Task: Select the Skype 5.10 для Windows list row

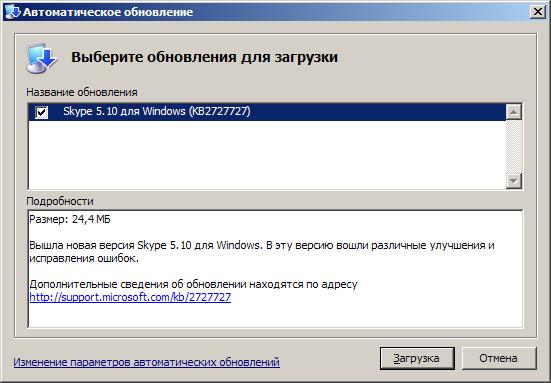Action: (x=267, y=112)
